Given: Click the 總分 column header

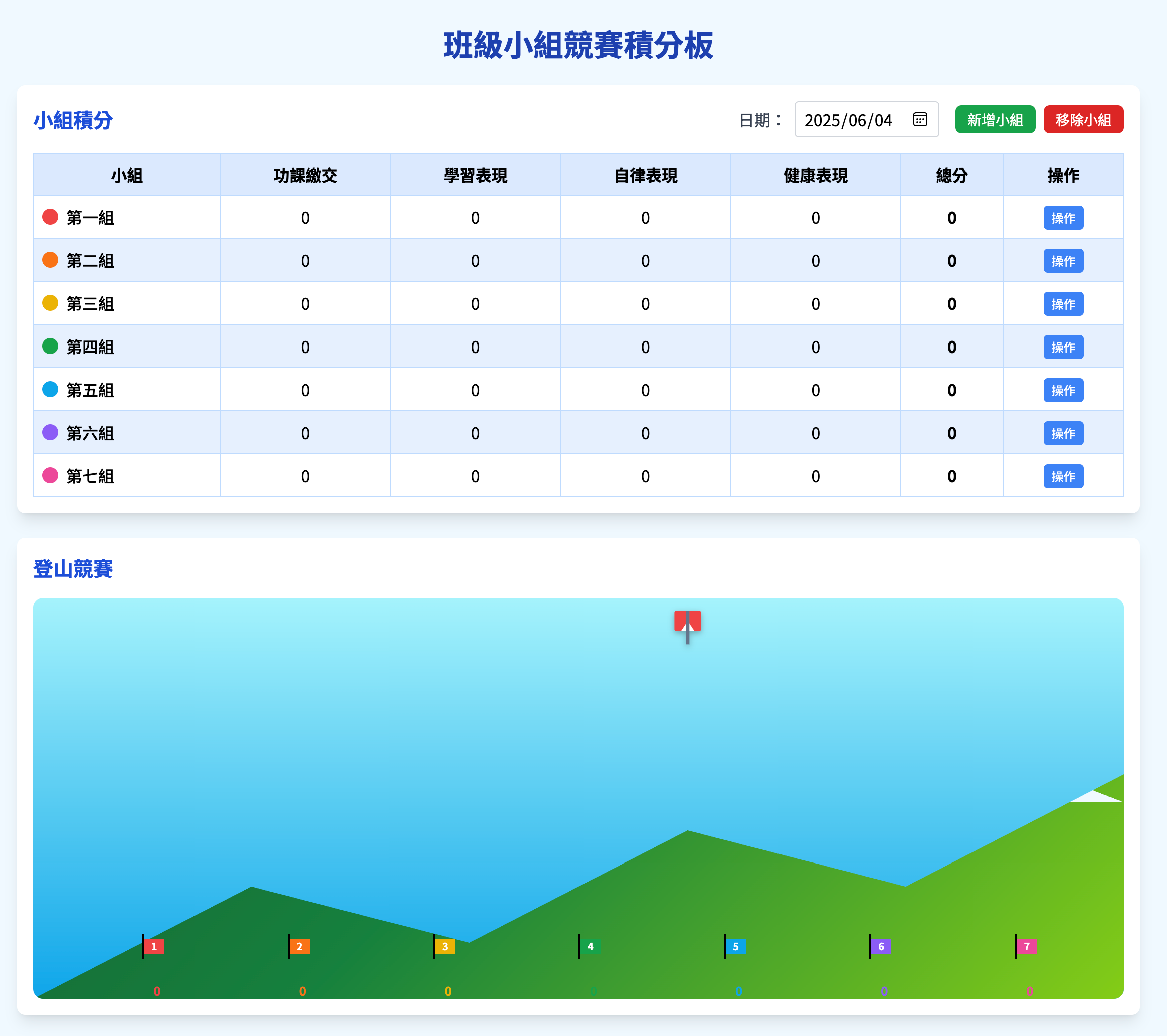Looking at the screenshot, I should [x=952, y=176].
